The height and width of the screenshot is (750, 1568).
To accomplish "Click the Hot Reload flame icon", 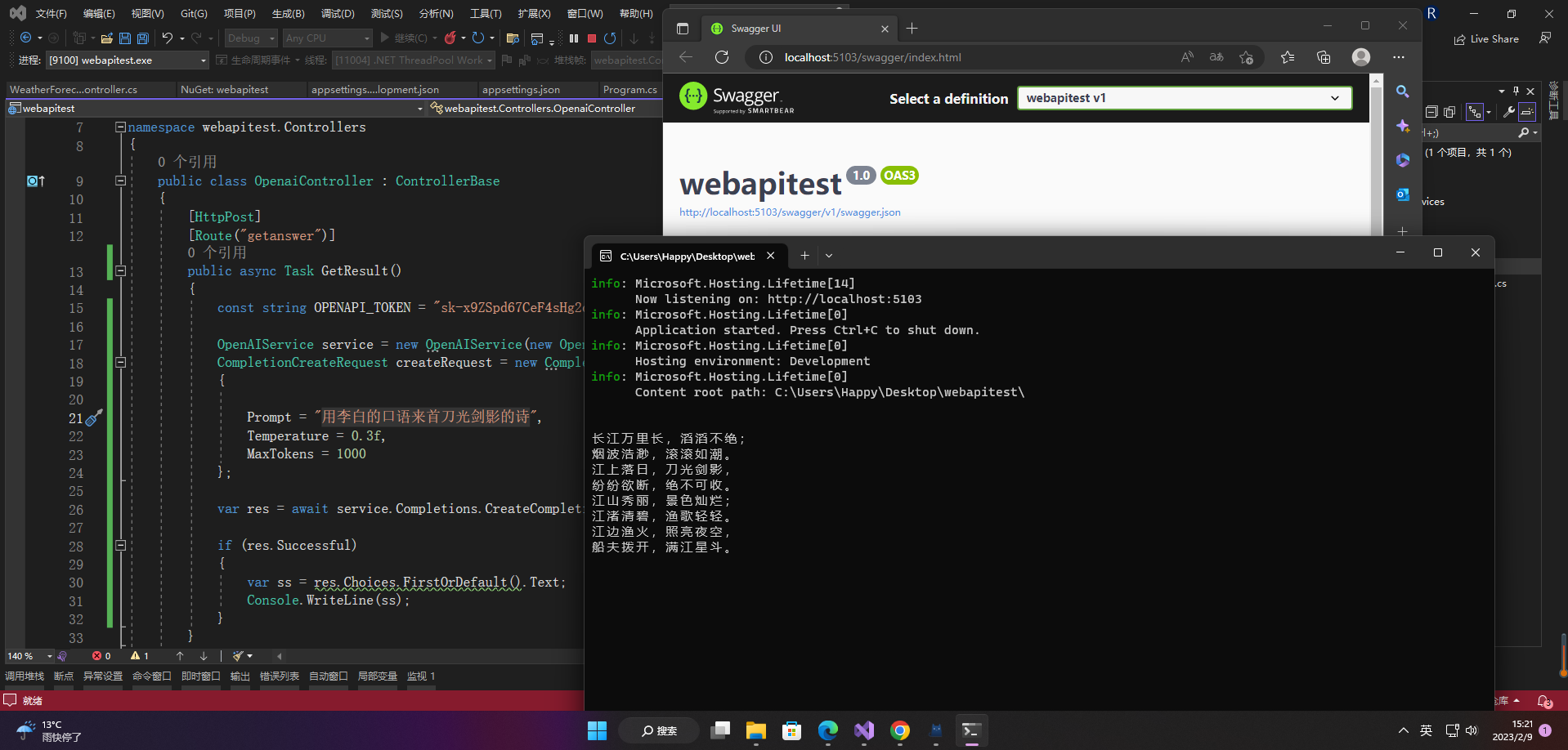I will click(450, 38).
